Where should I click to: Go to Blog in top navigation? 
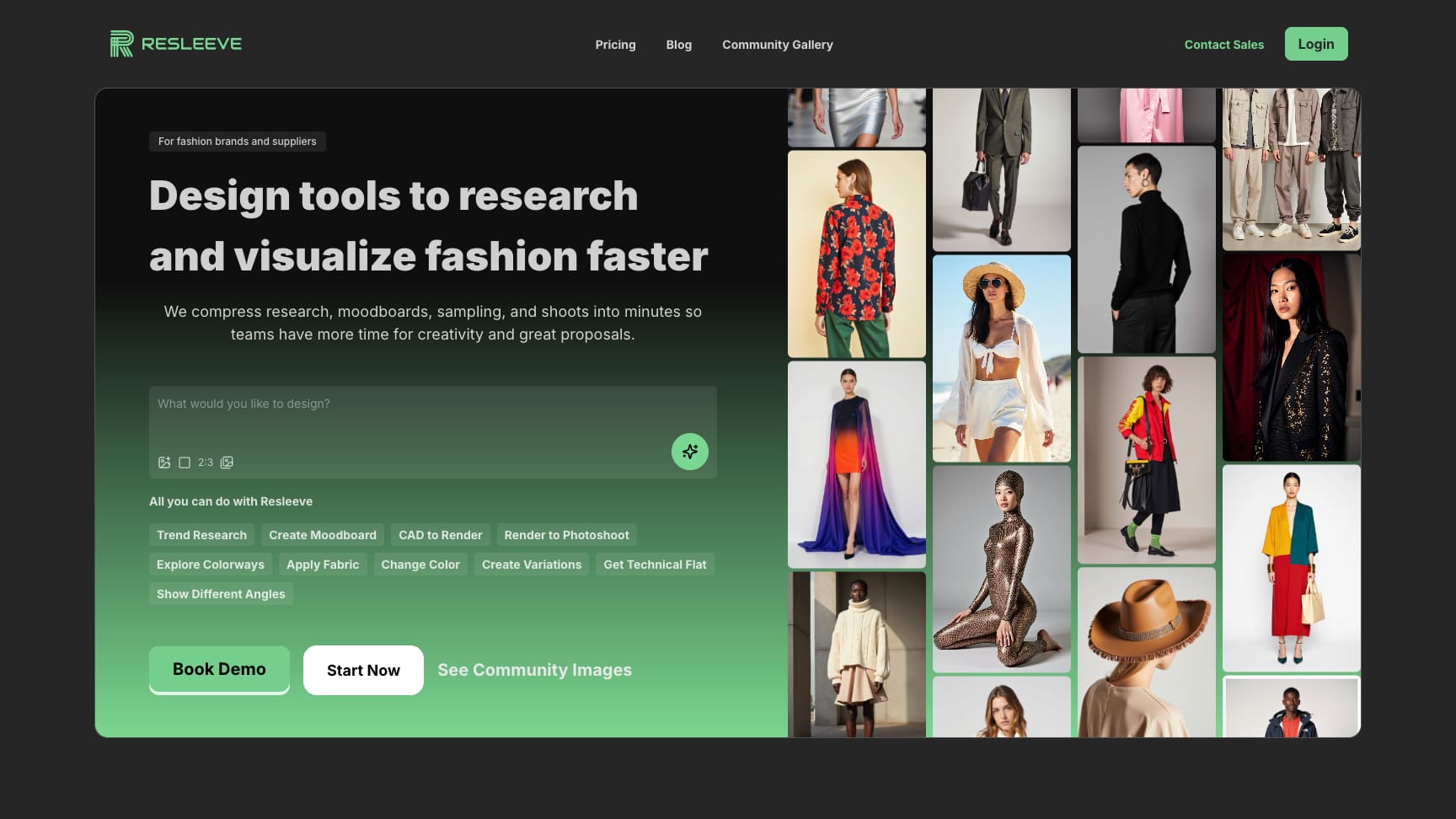coord(678,45)
